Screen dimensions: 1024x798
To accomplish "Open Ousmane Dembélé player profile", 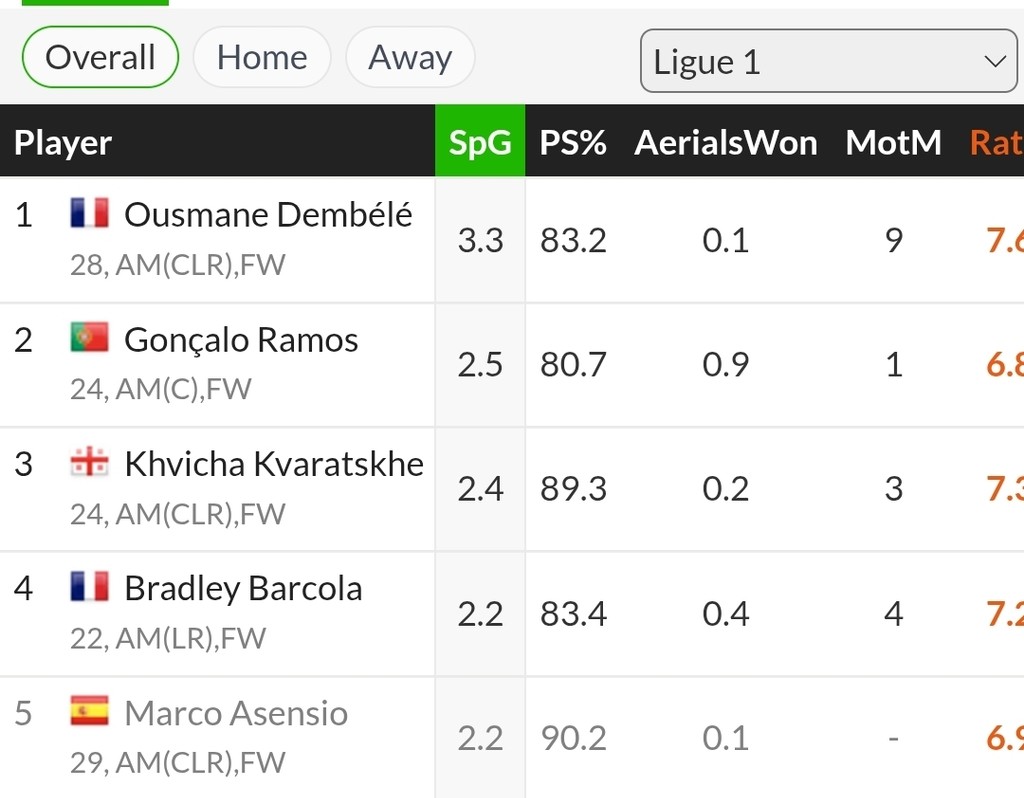I will [268, 214].
